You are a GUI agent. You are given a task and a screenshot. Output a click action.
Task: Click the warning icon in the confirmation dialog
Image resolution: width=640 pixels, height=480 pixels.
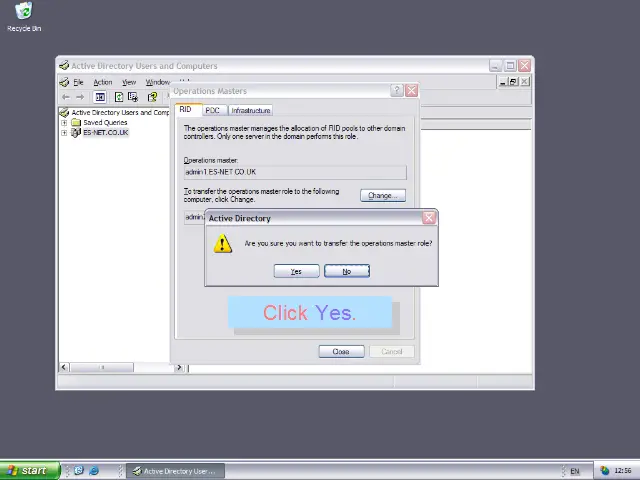[x=223, y=244]
